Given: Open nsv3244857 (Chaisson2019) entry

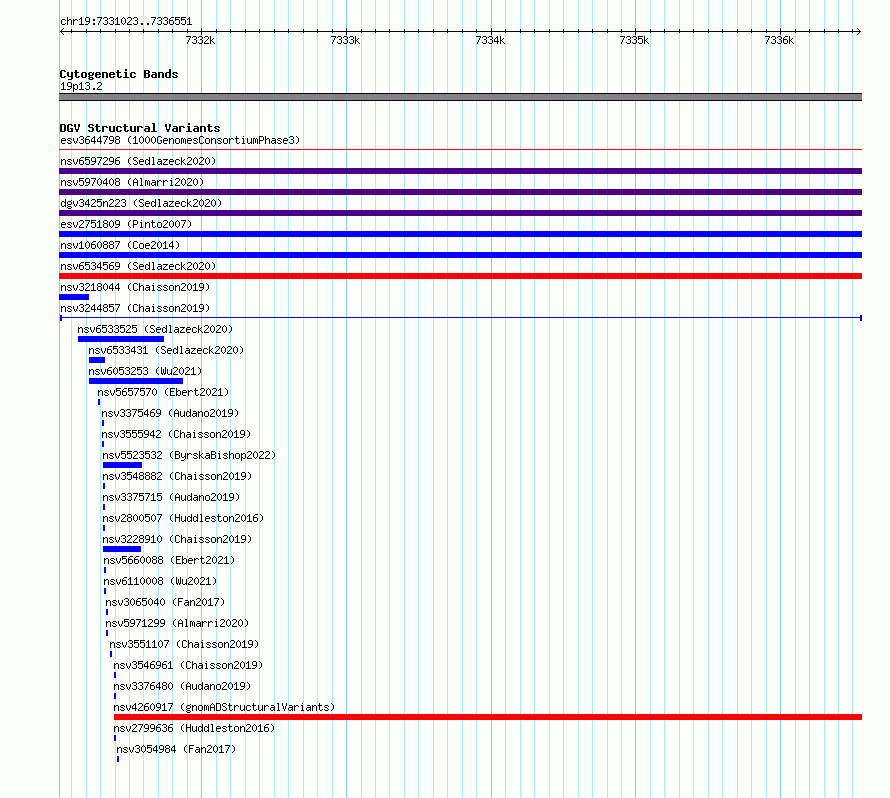Looking at the screenshot, I should [135, 308].
